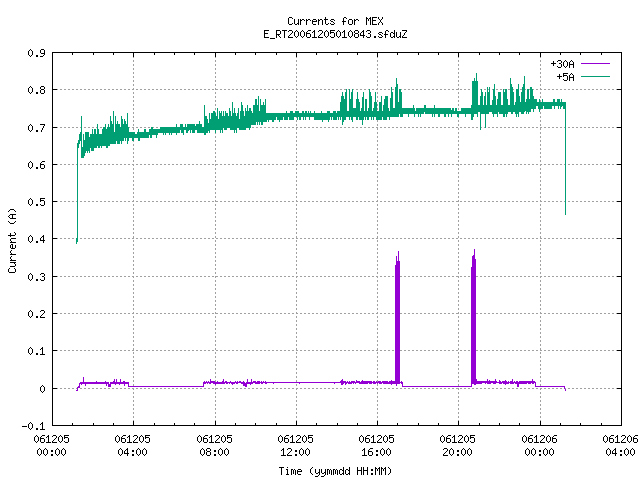Click the x-axis label 061205 20:00
640x480 pixels.
pos(458,446)
